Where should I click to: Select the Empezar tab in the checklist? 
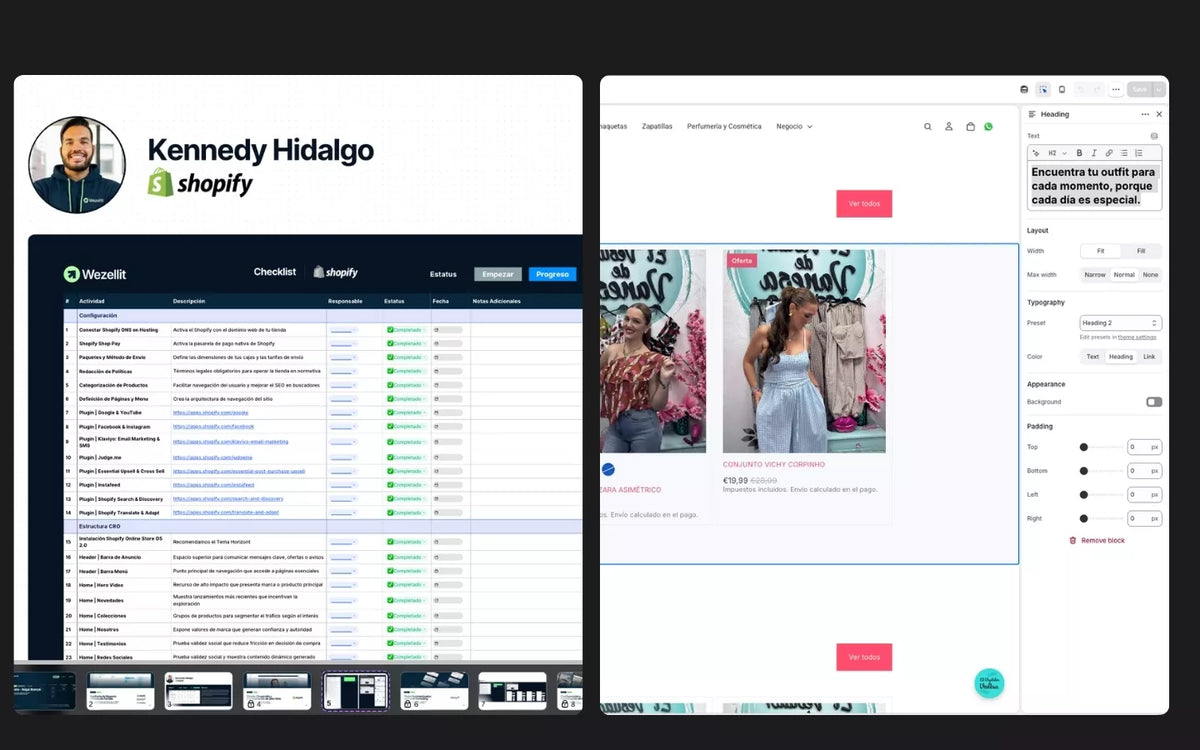(498, 274)
